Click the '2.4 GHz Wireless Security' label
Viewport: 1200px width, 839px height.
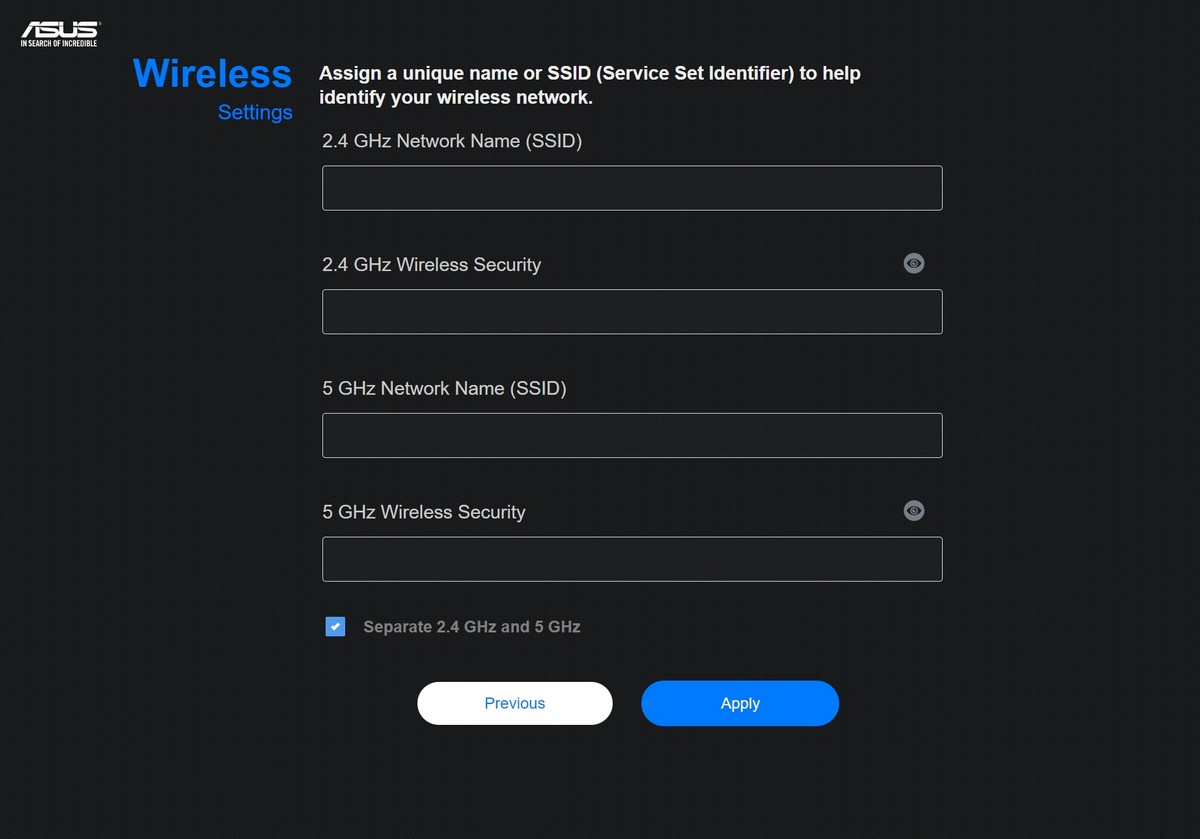[x=432, y=265]
